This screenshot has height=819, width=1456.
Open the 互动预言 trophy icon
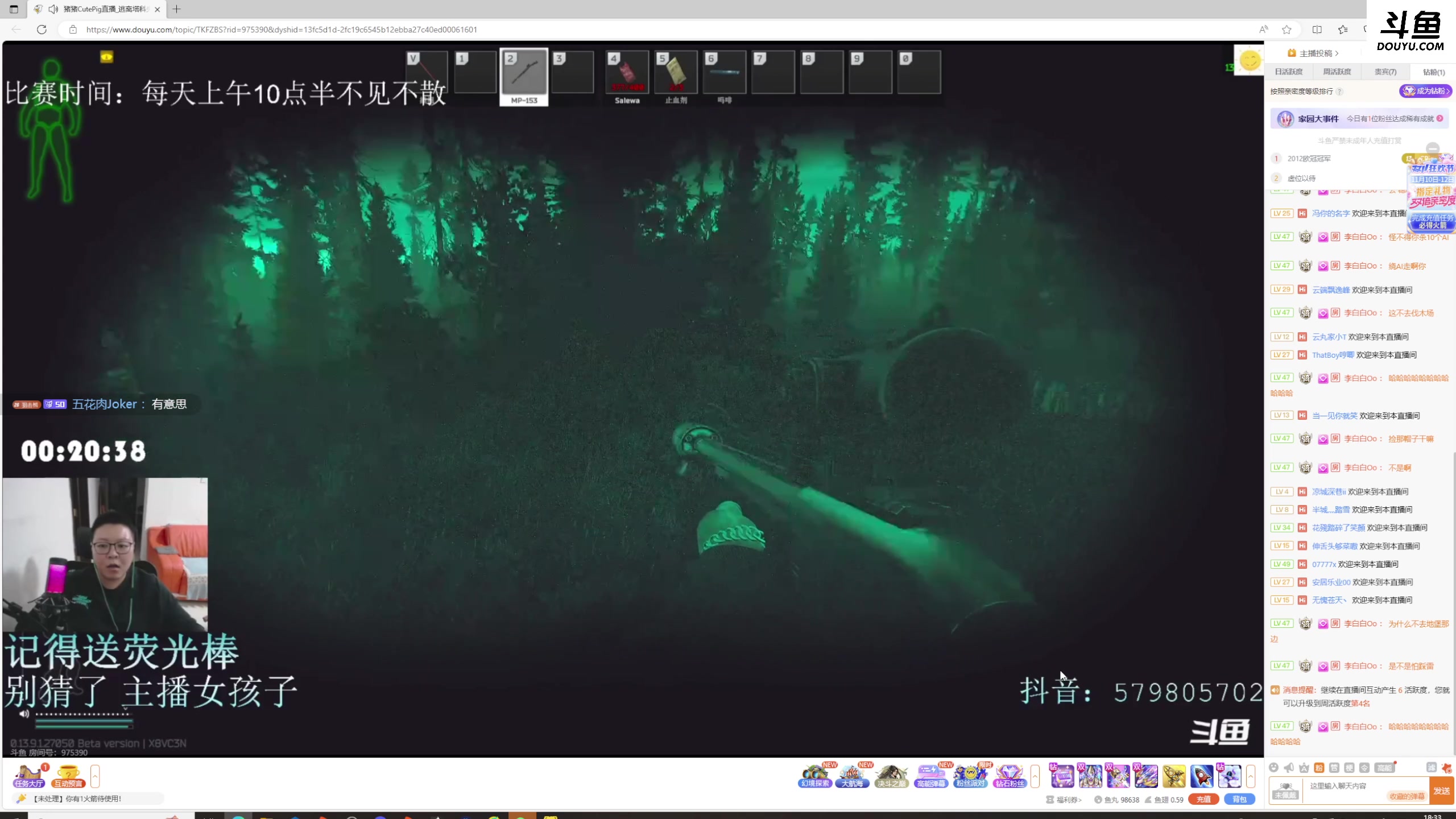(68, 776)
